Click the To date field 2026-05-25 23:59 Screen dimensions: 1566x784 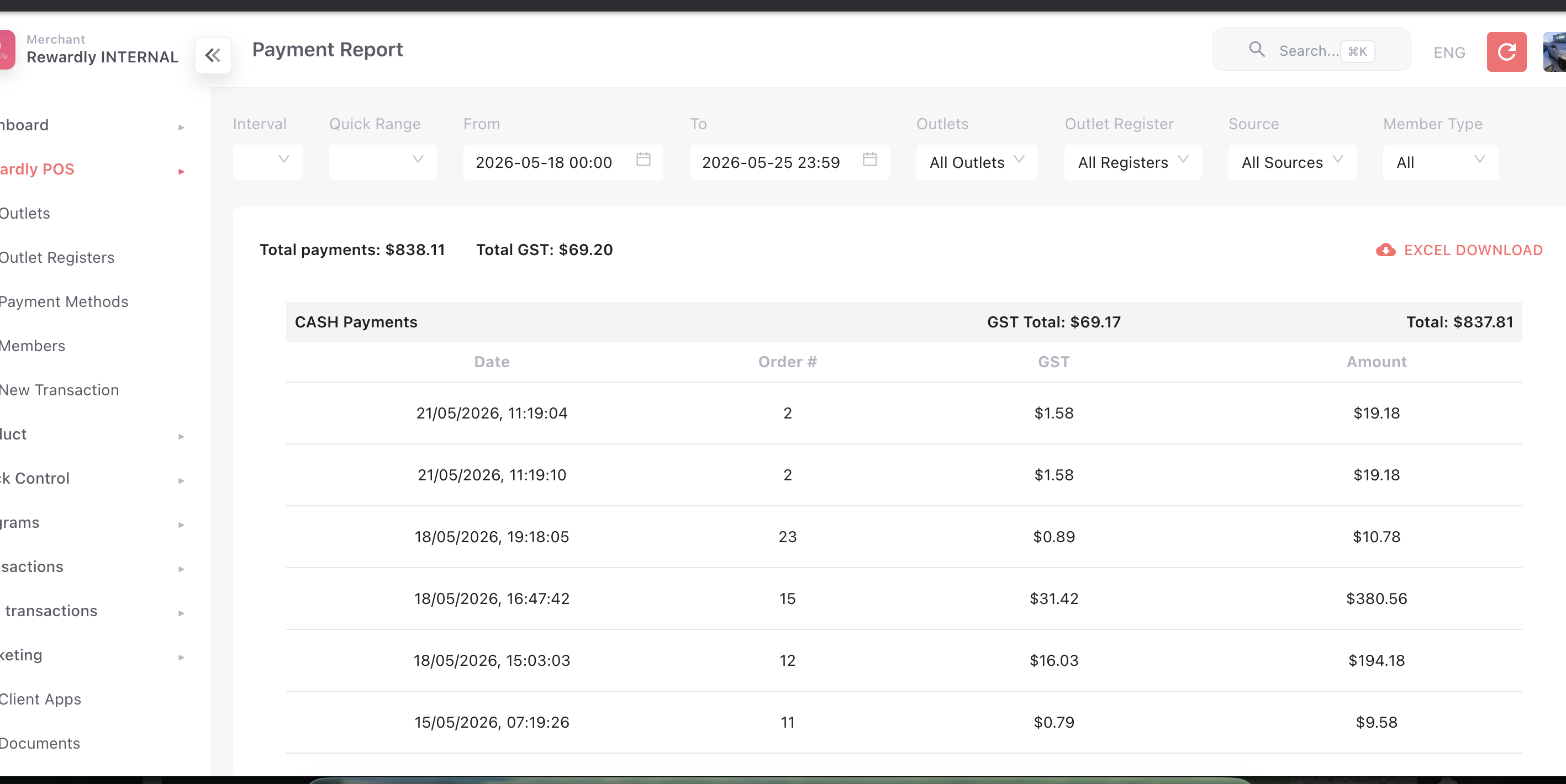point(789,162)
